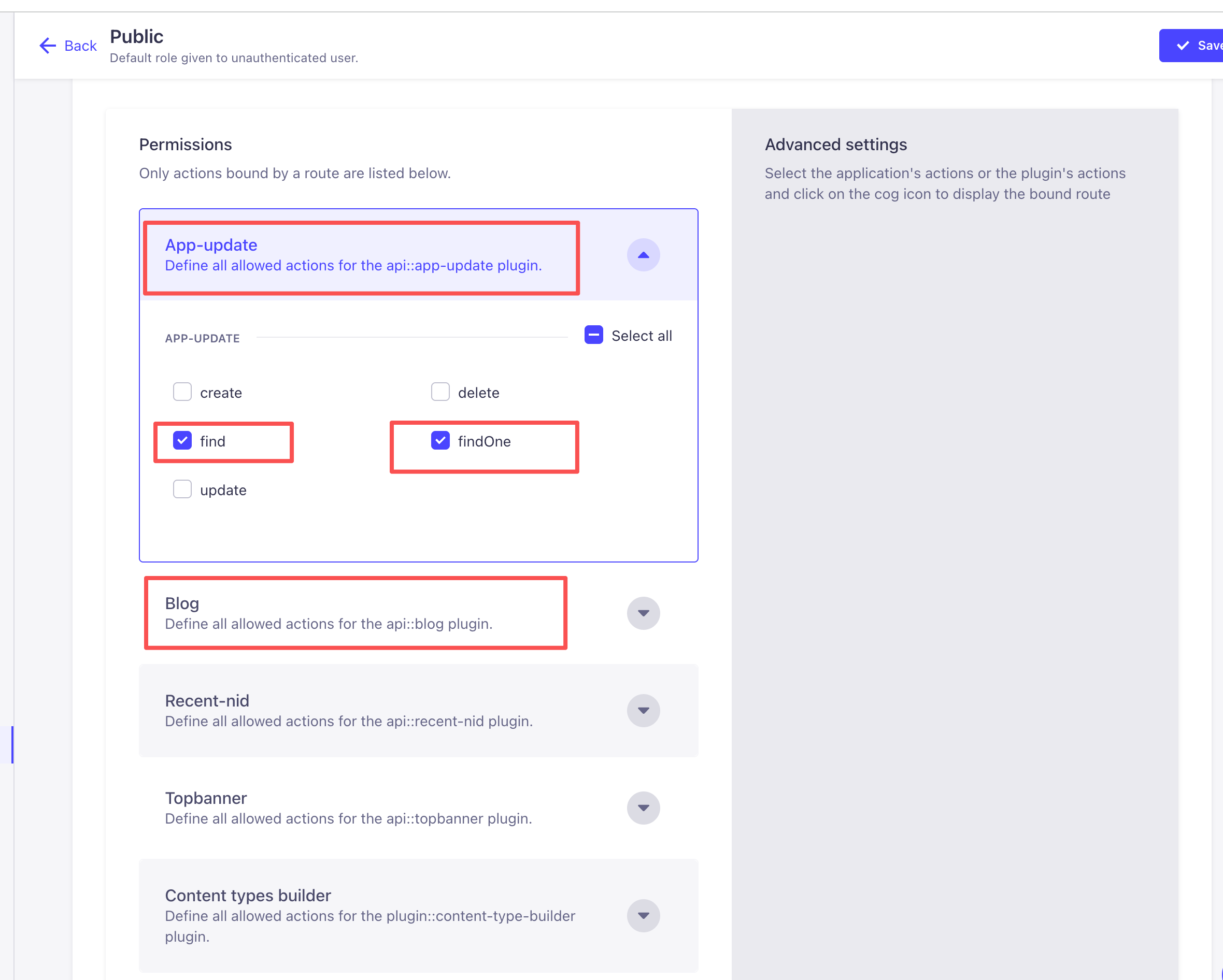Uncheck the find checkbox
1223x980 pixels.
(x=182, y=441)
